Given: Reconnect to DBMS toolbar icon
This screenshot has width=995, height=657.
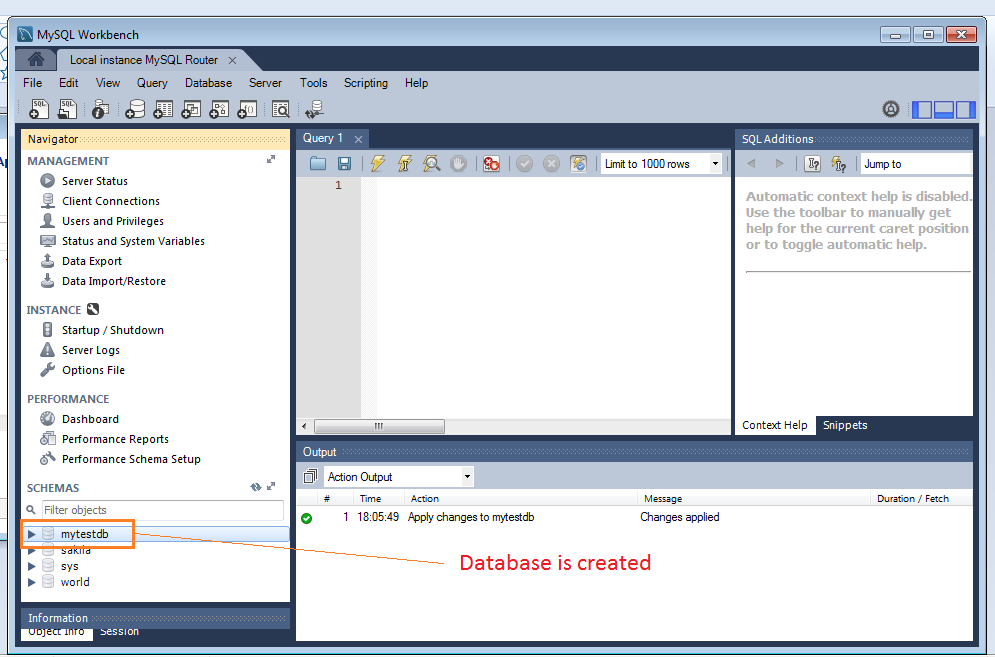Looking at the screenshot, I should 314,109.
